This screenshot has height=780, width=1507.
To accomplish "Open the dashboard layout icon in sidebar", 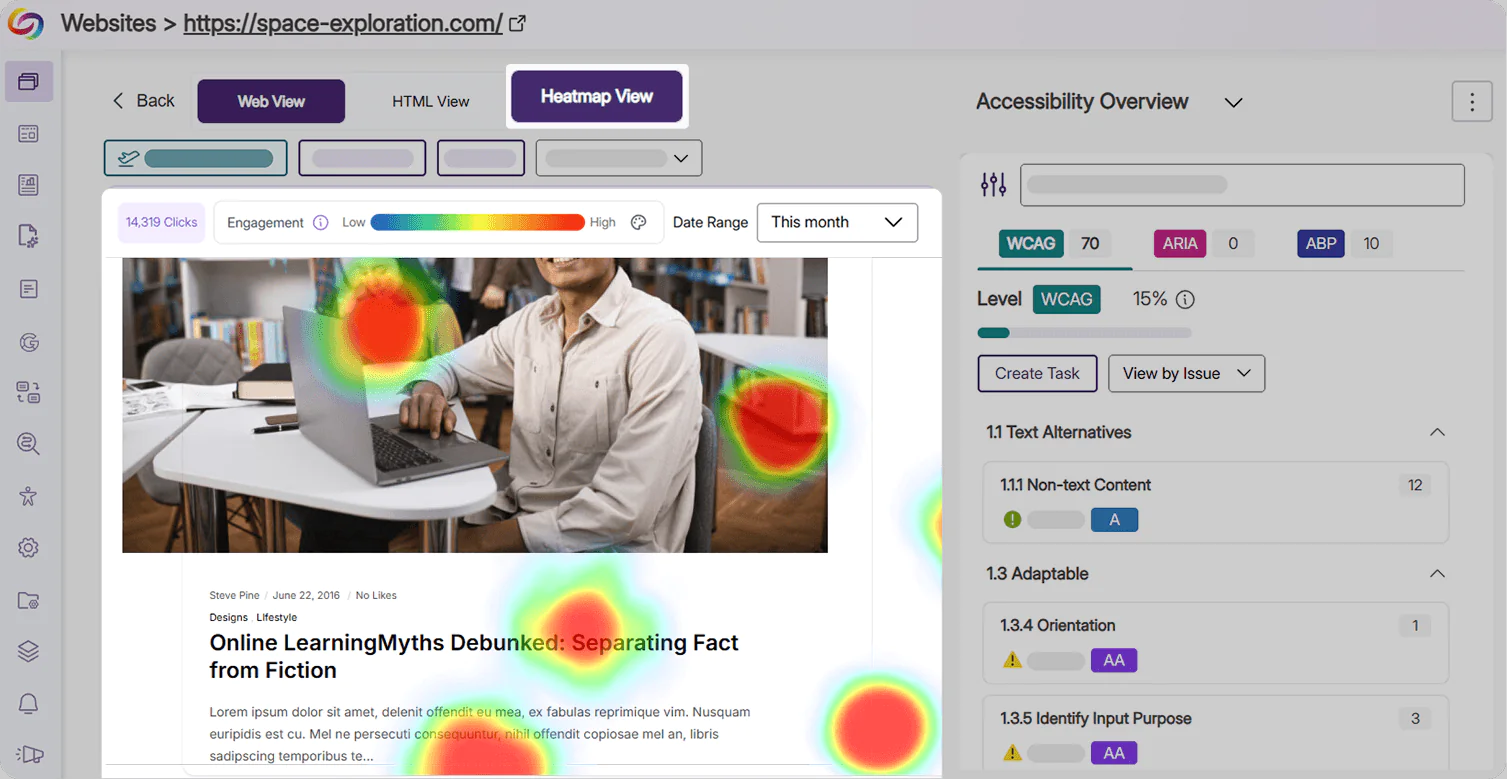I will [29, 133].
